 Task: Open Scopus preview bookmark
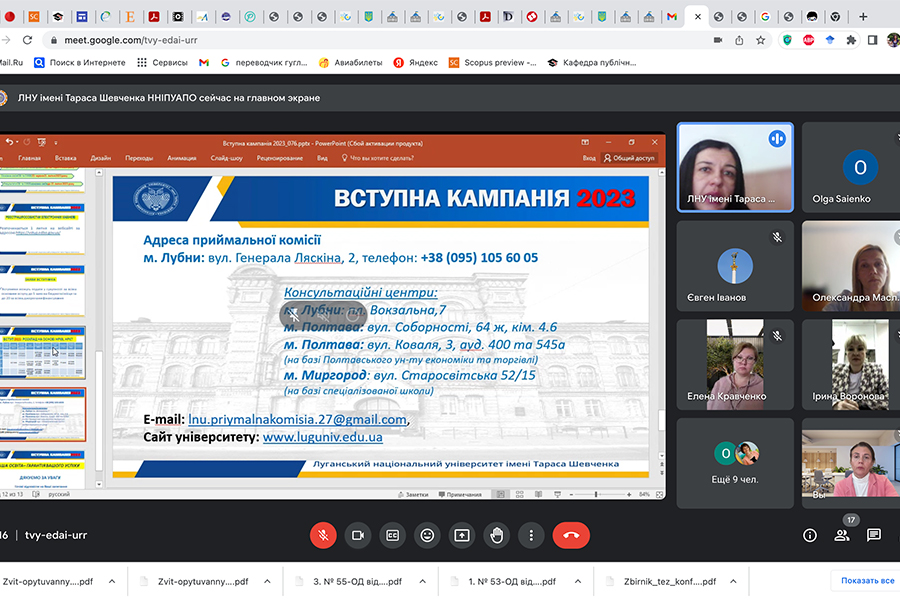pyautogui.click(x=492, y=63)
